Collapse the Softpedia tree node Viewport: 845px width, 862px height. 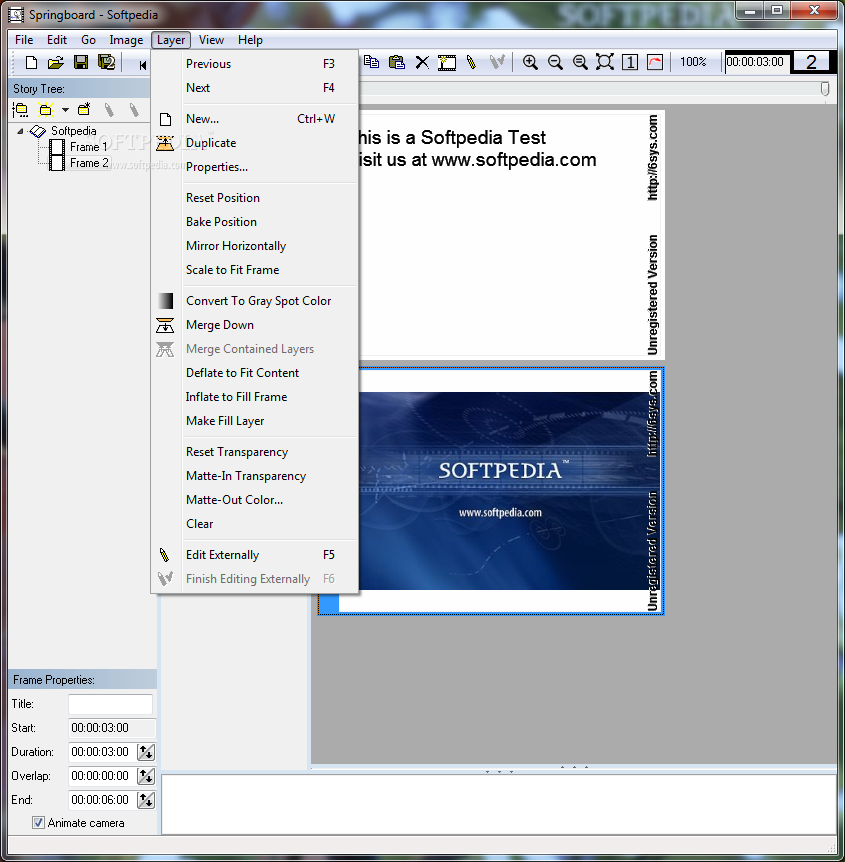(20, 131)
